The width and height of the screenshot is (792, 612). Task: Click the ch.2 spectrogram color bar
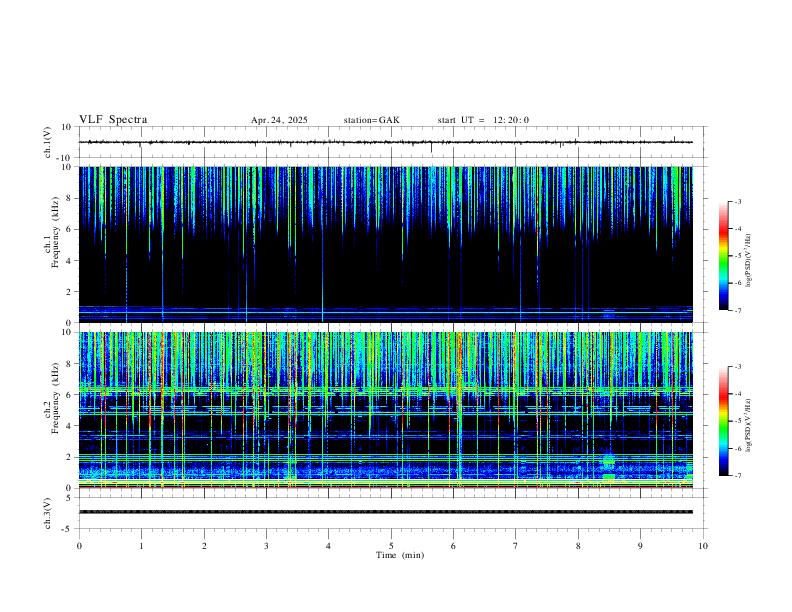coord(724,421)
